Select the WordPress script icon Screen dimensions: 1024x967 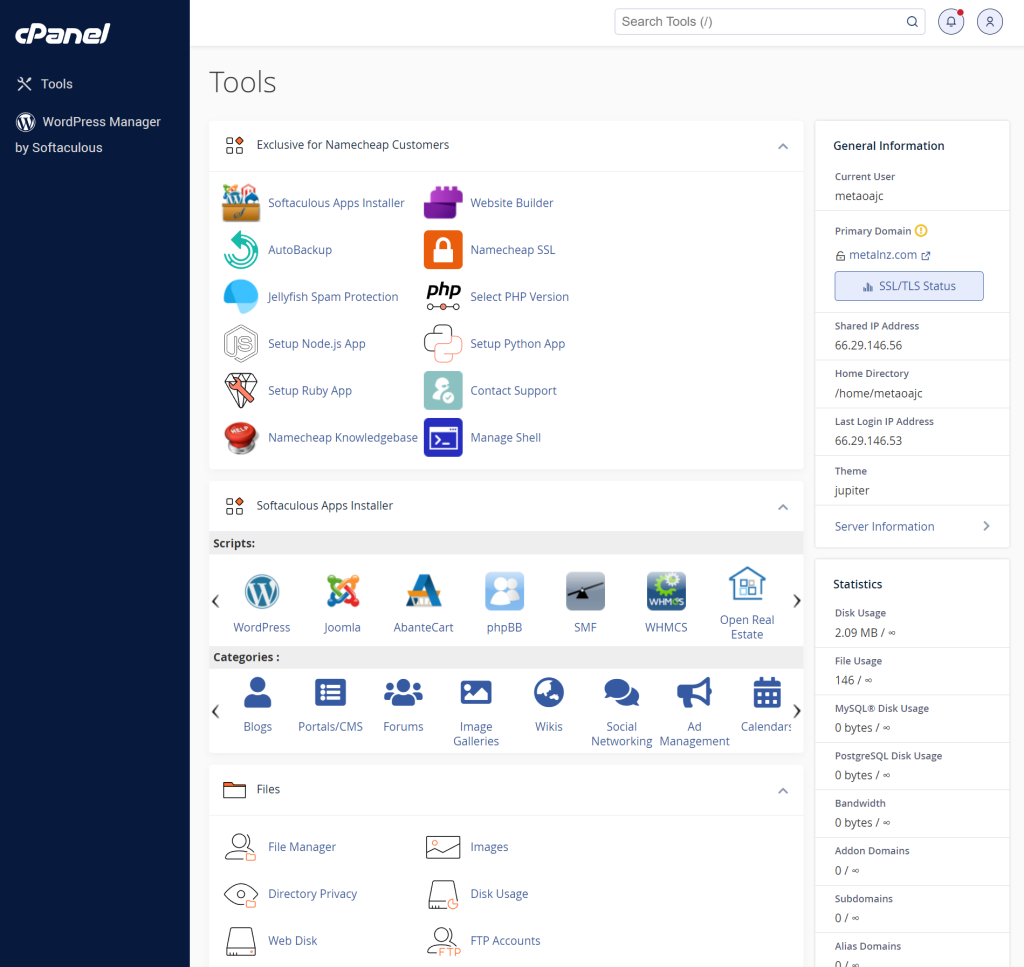pyautogui.click(x=262, y=592)
